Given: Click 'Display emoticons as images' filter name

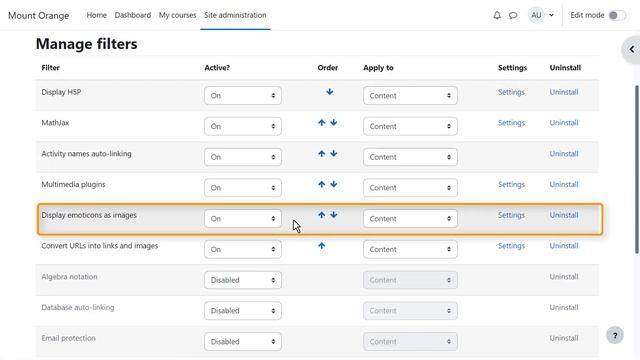Looking at the screenshot, I should (x=89, y=215).
